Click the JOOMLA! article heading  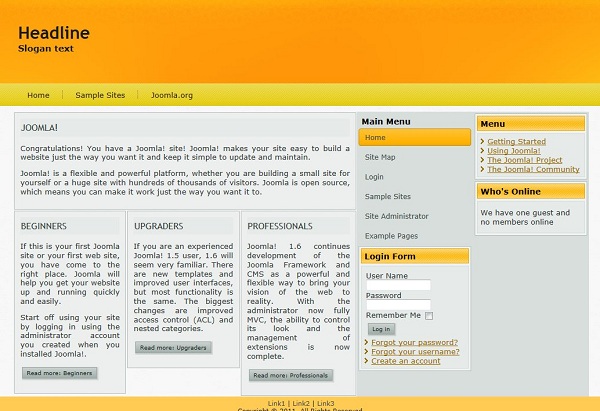[x=39, y=127]
